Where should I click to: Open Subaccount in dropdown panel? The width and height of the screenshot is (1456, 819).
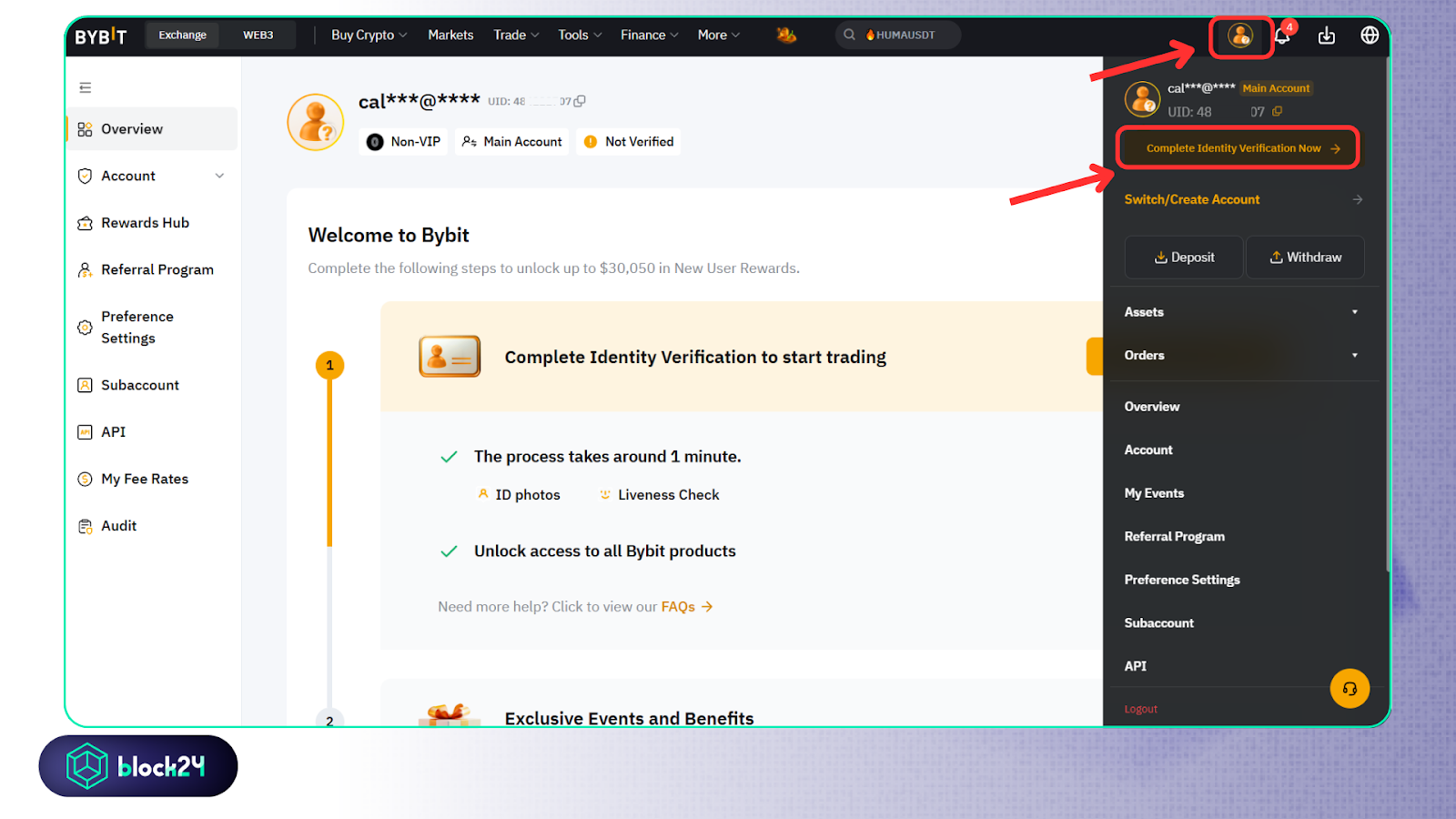click(x=1159, y=623)
